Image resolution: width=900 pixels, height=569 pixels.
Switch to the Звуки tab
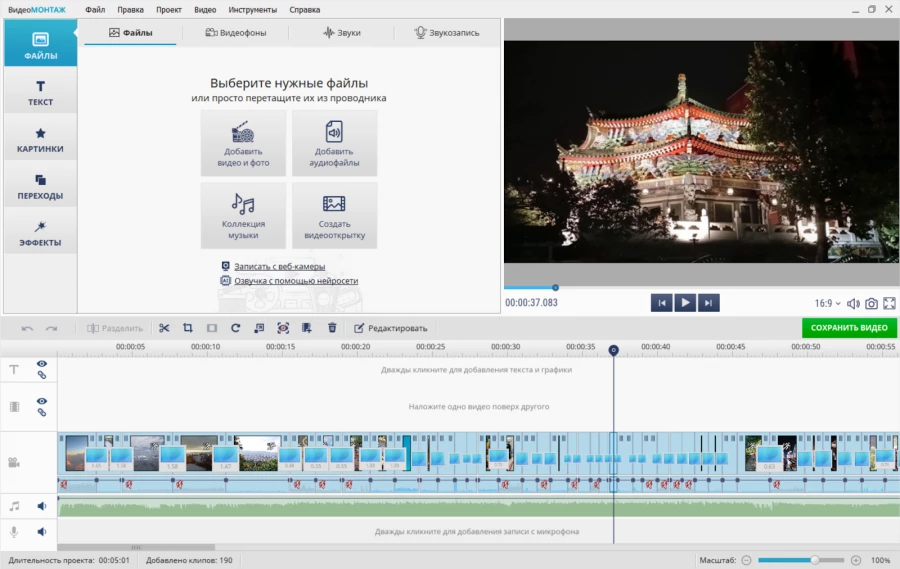click(342, 33)
